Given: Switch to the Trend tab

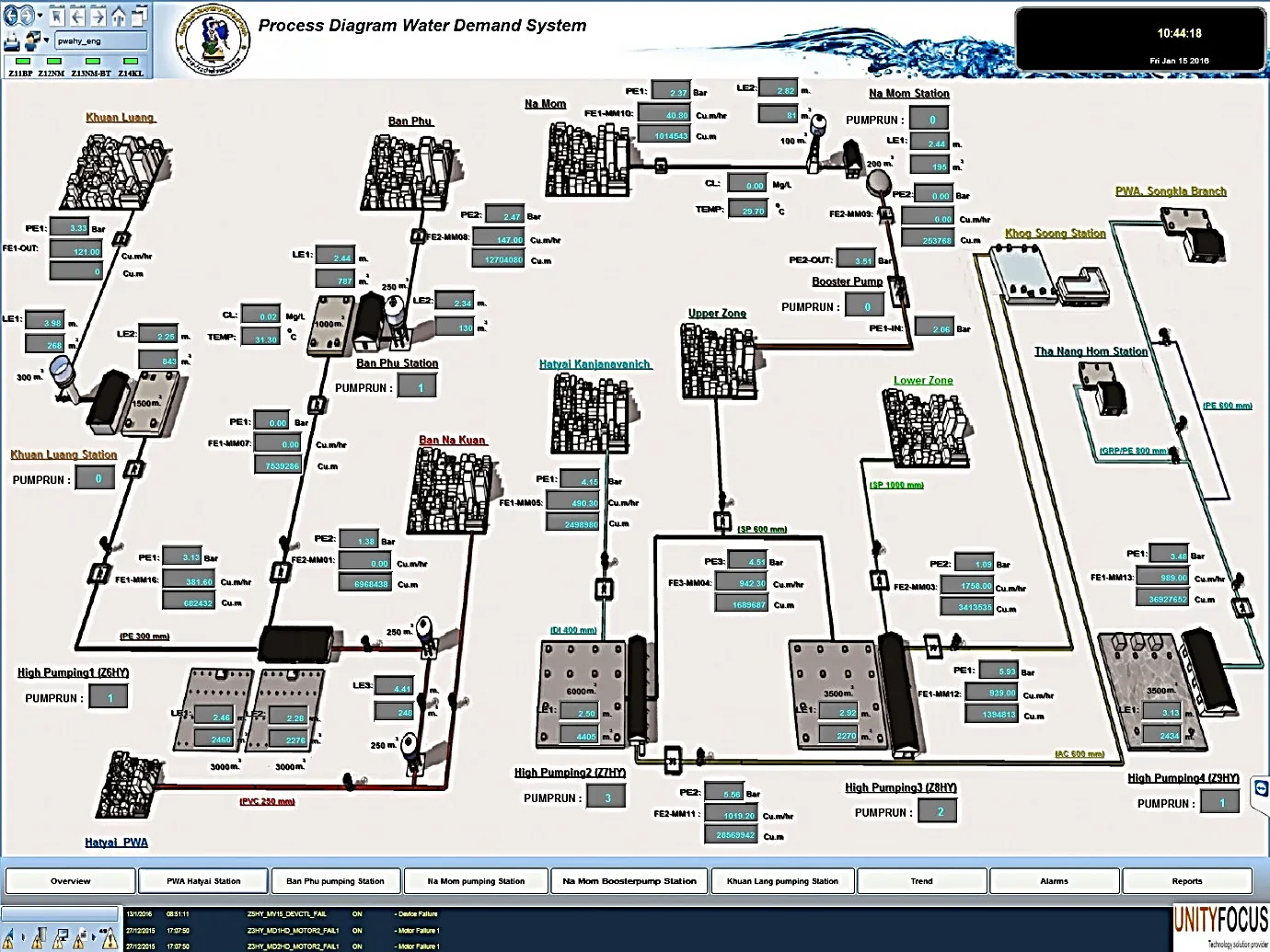Looking at the screenshot, I should click(x=921, y=881).
